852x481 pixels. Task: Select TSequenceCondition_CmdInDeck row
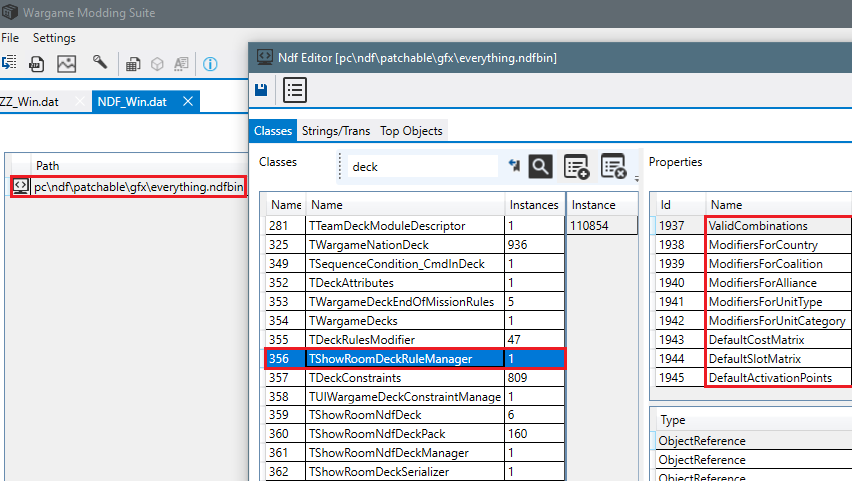415,264
